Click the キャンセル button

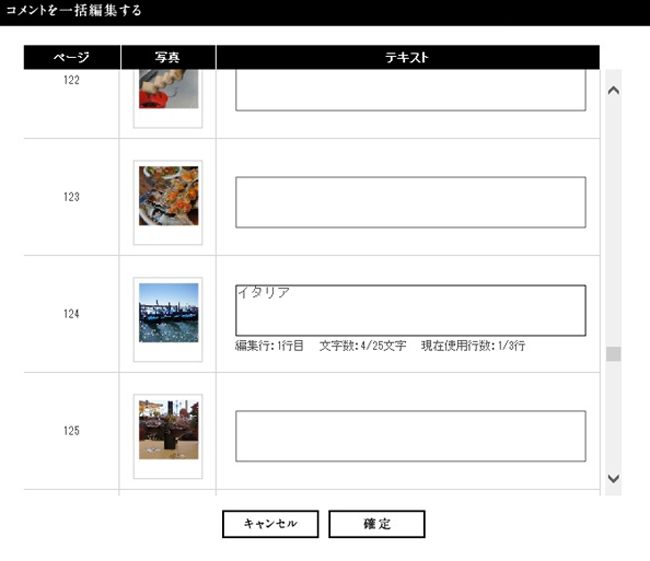tap(270, 524)
